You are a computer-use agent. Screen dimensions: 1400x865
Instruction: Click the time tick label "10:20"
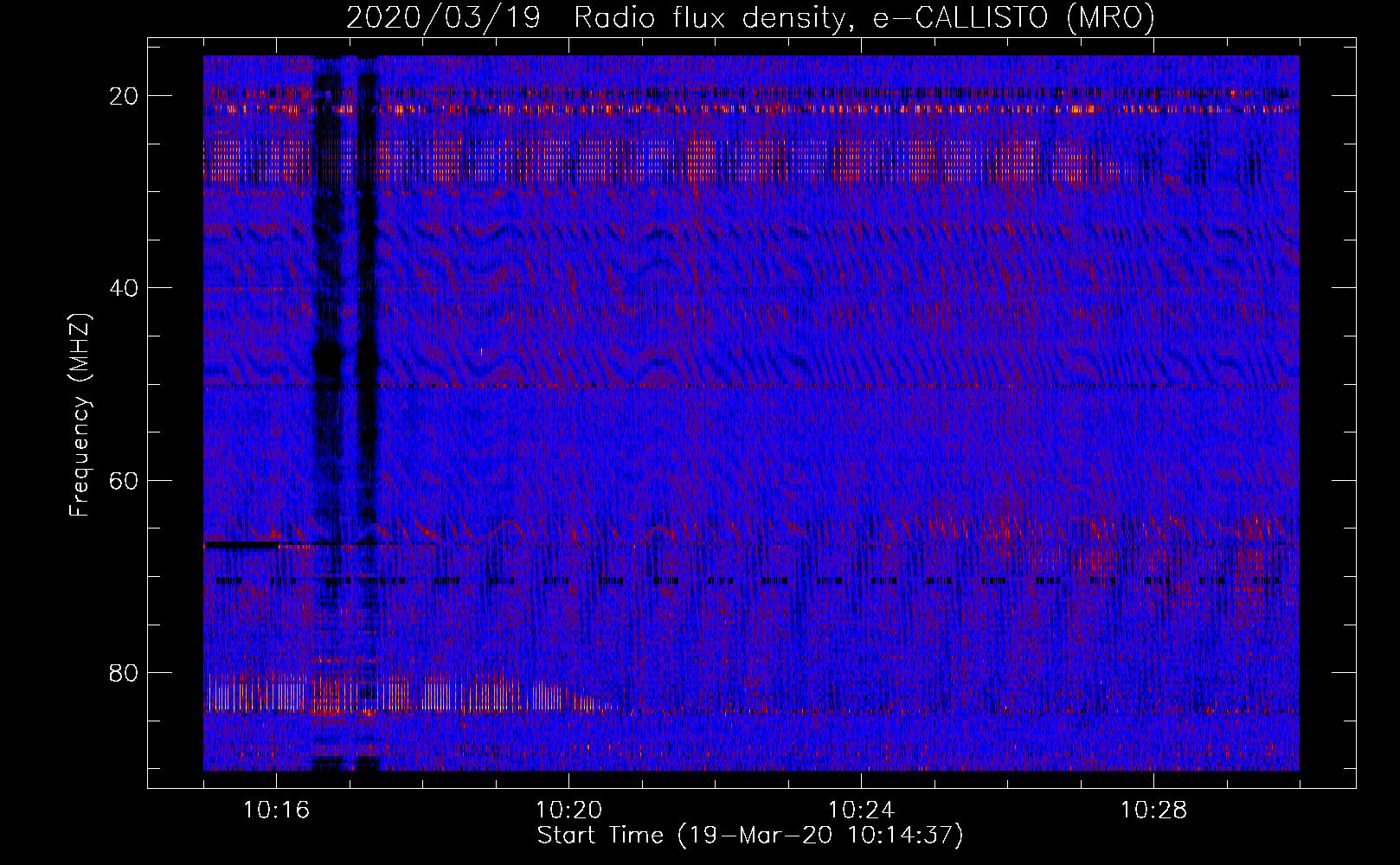coord(568,811)
